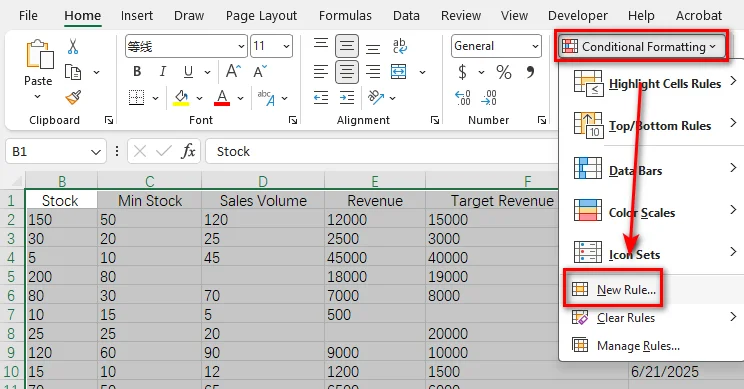Viewport: 744px width, 389px height.
Task: Click the Borders icon
Action: (x=136, y=98)
